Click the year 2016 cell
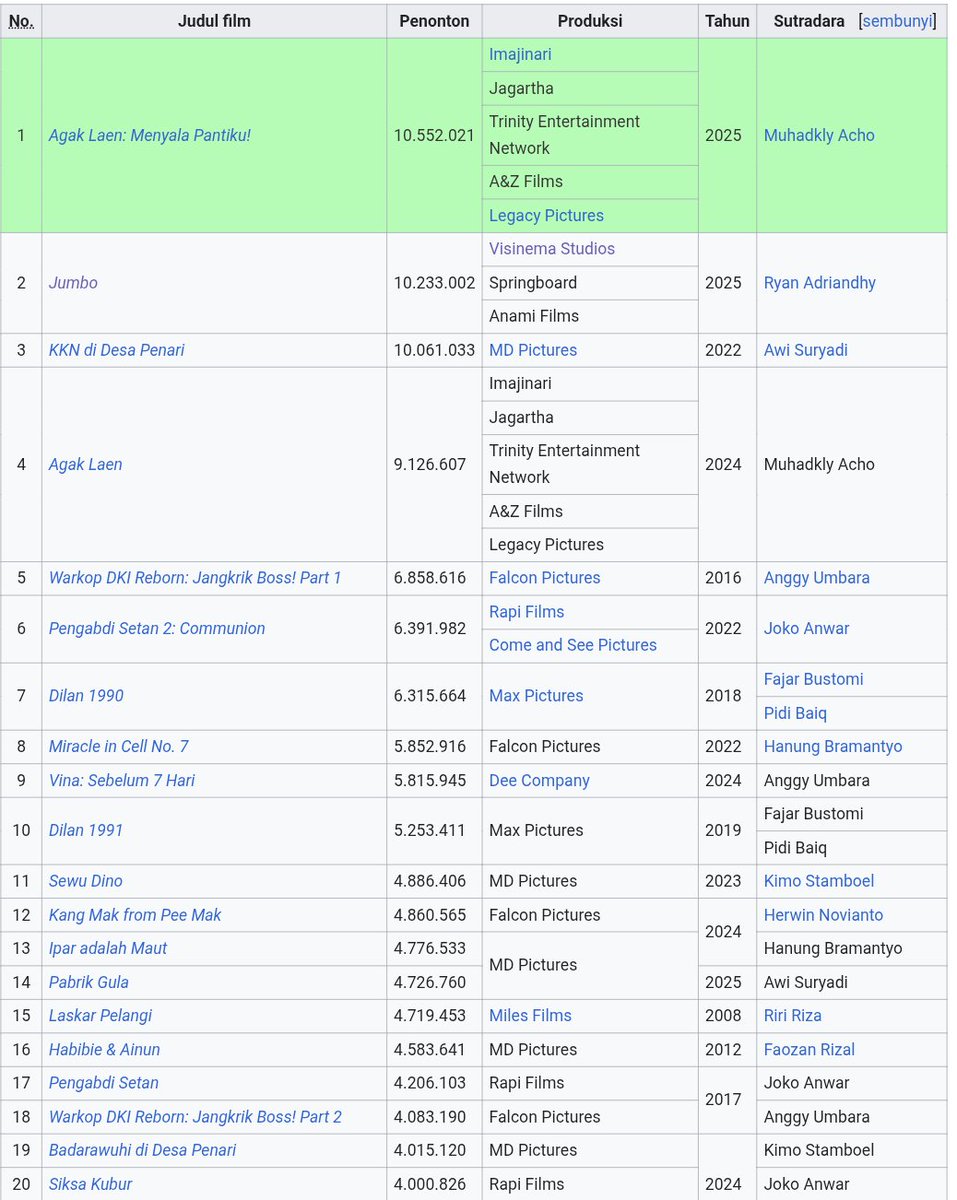This screenshot has width=957, height=1200. pyautogui.click(x=727, y=578)
